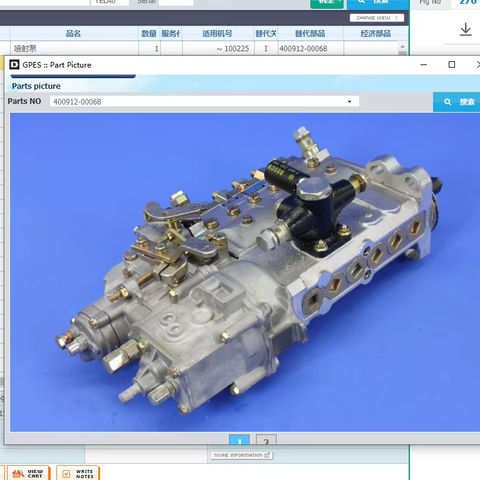Expand the Parts NO dropdown arrow
Image resolution: width=480 pixels, height=480 pixels.
click(x=349, y=102)
